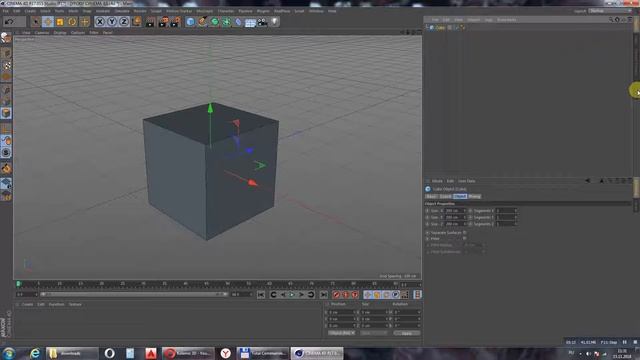Select the Live Selection arrow tool
The height and width of the screenshot is (360, 640).
36,22
